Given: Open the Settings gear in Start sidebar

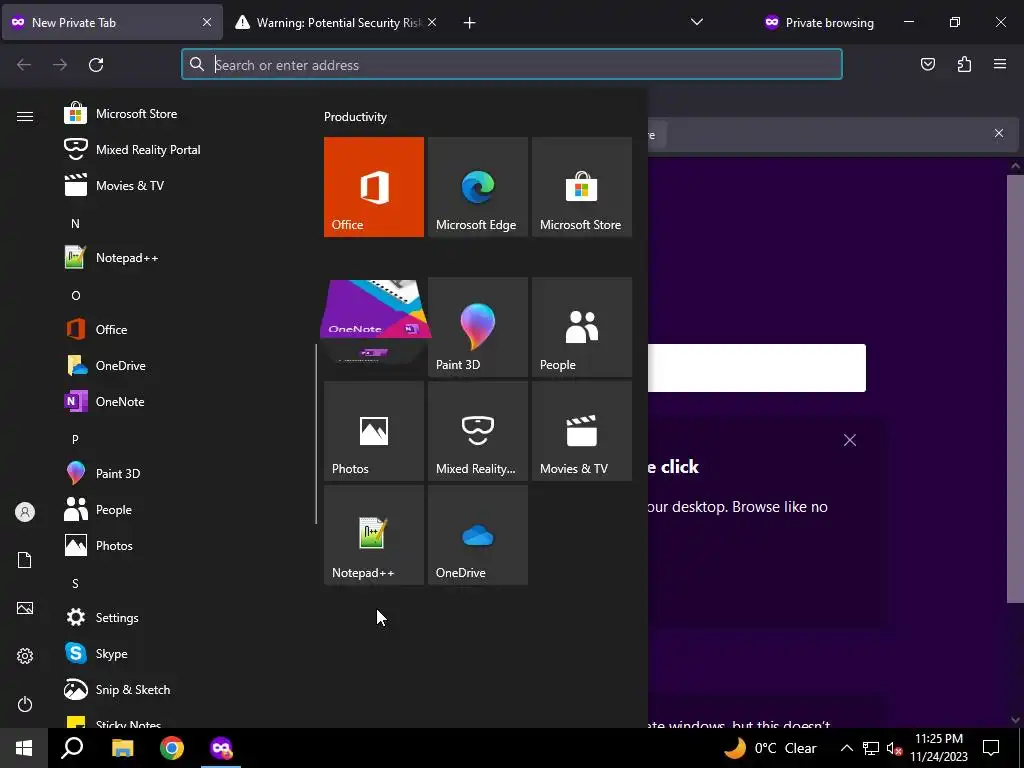Looking at the screenshot, I should (x=25, y=656).
